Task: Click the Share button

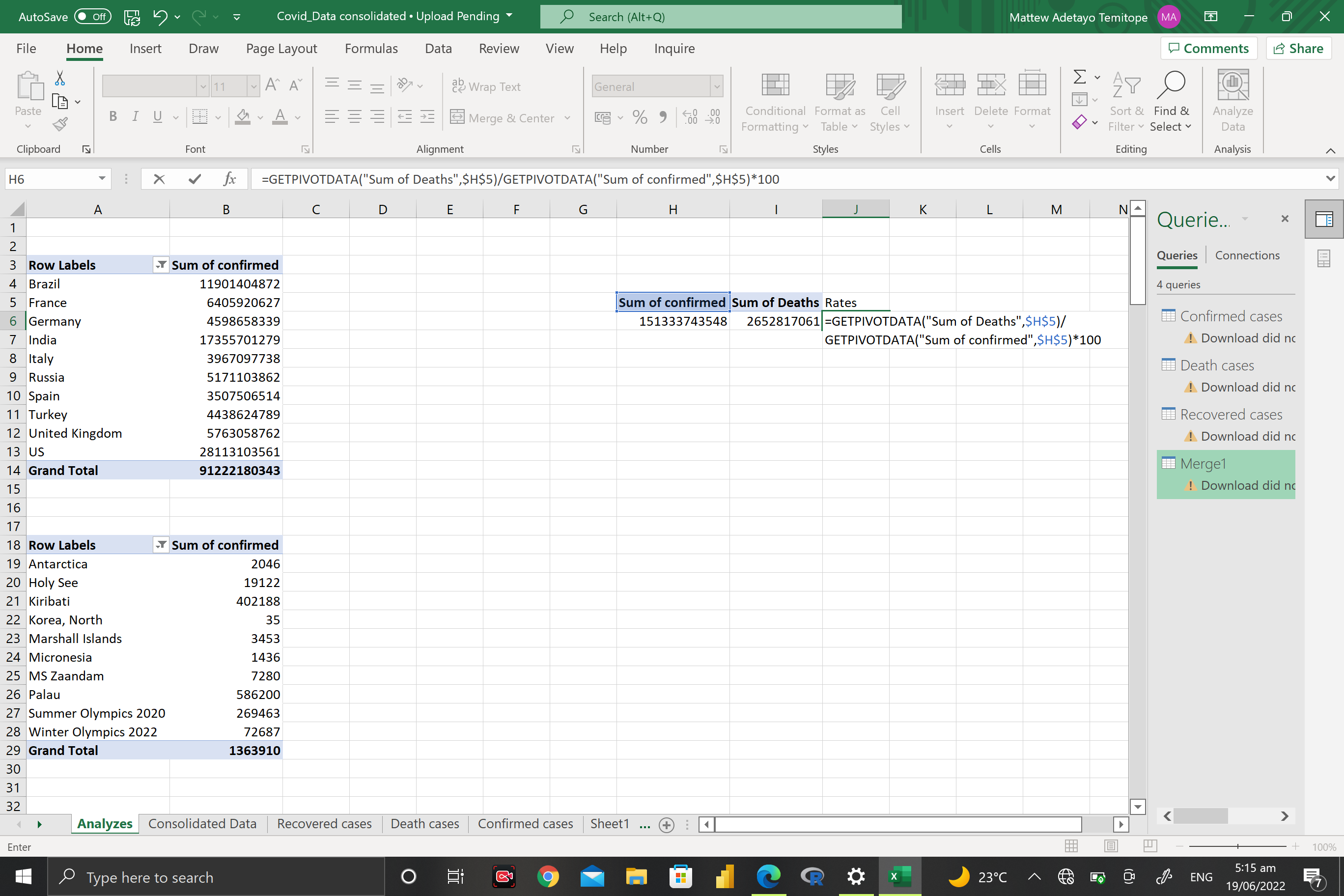Action: point(1298,49)
